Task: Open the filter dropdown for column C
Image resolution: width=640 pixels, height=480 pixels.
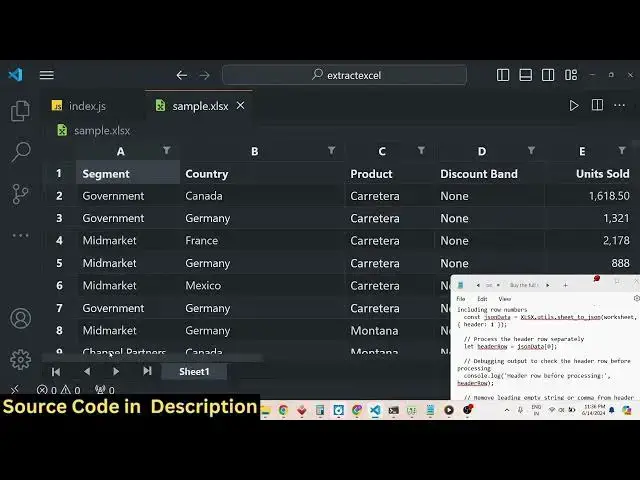Action: pyautogui.click(x=421, y=151)
